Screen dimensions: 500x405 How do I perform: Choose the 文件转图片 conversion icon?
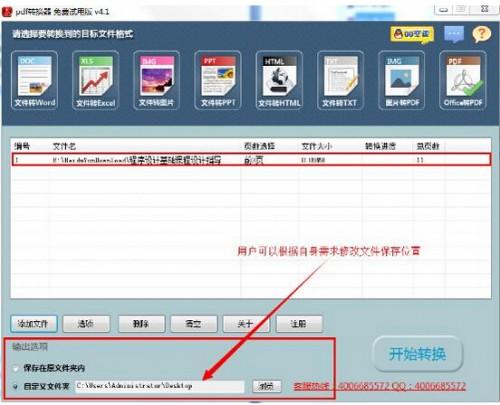pyautogui.click(x=157, y=80)
